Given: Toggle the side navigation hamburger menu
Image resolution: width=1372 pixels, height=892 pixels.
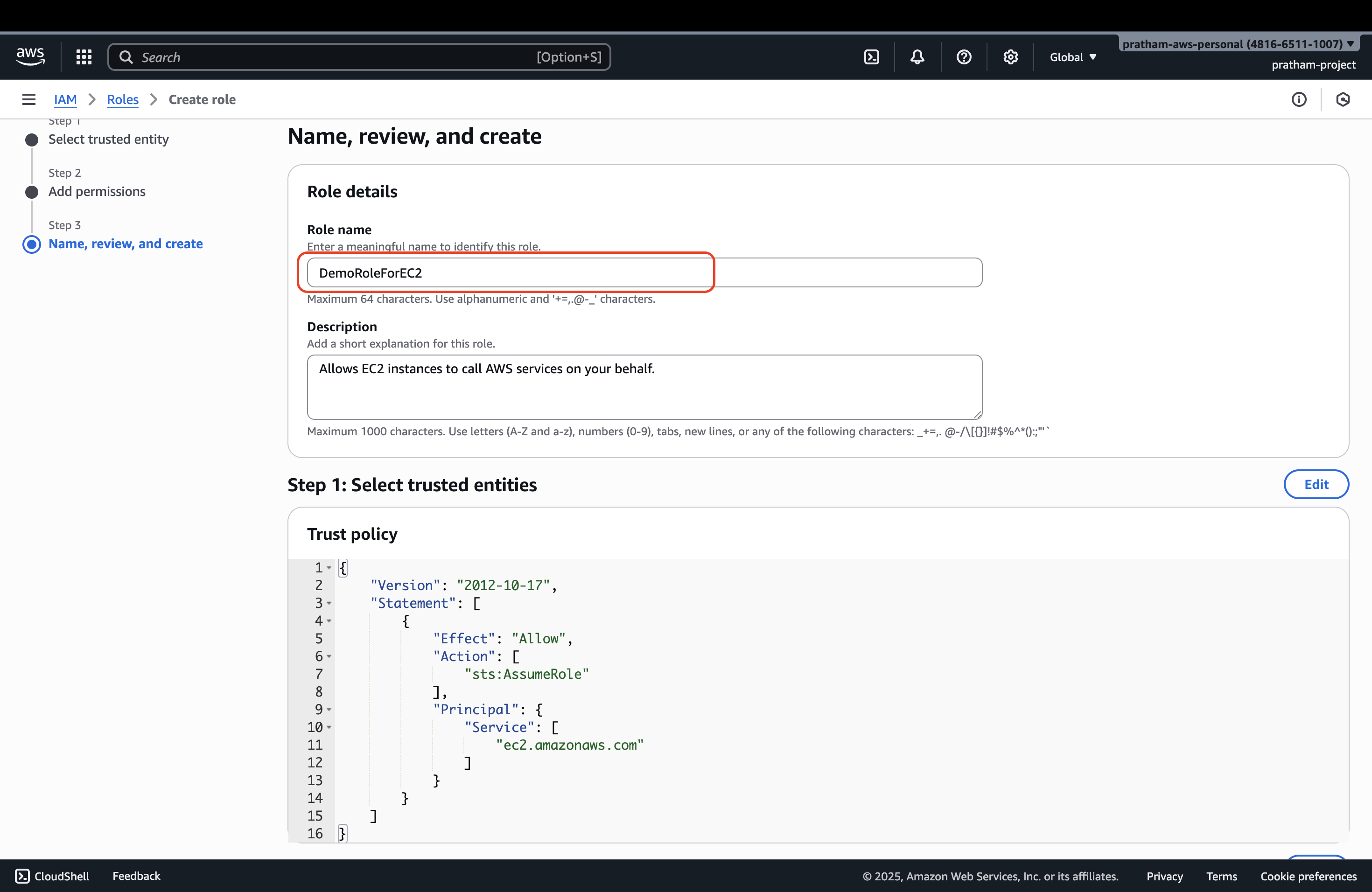Looking at the screenshot, I should (29, 100).
